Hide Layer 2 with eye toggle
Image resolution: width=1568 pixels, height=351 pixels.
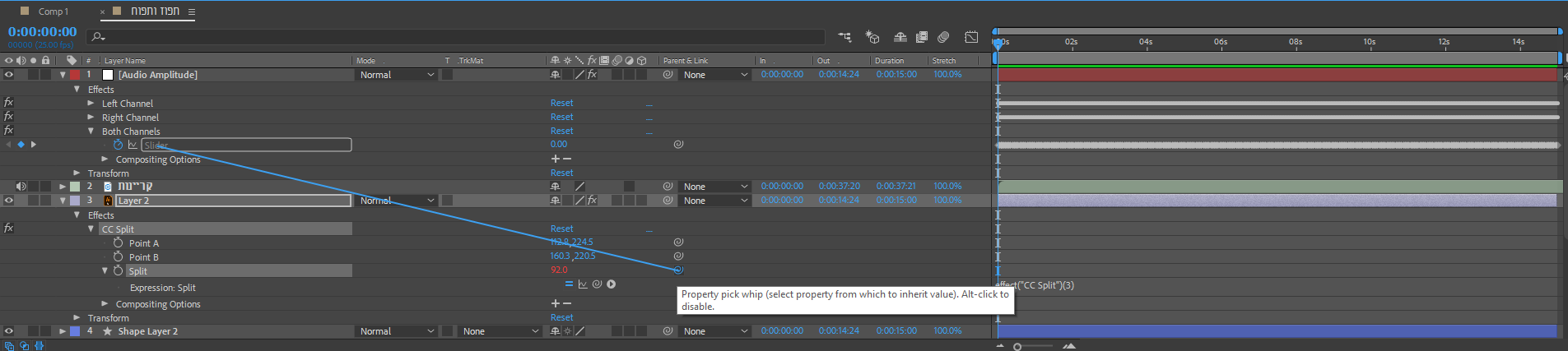(9, 201)
